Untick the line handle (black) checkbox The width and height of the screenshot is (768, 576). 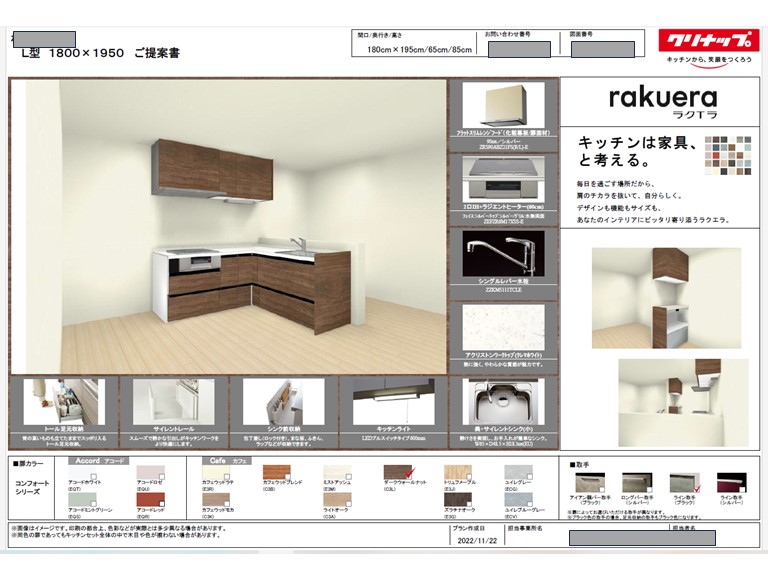697,488
